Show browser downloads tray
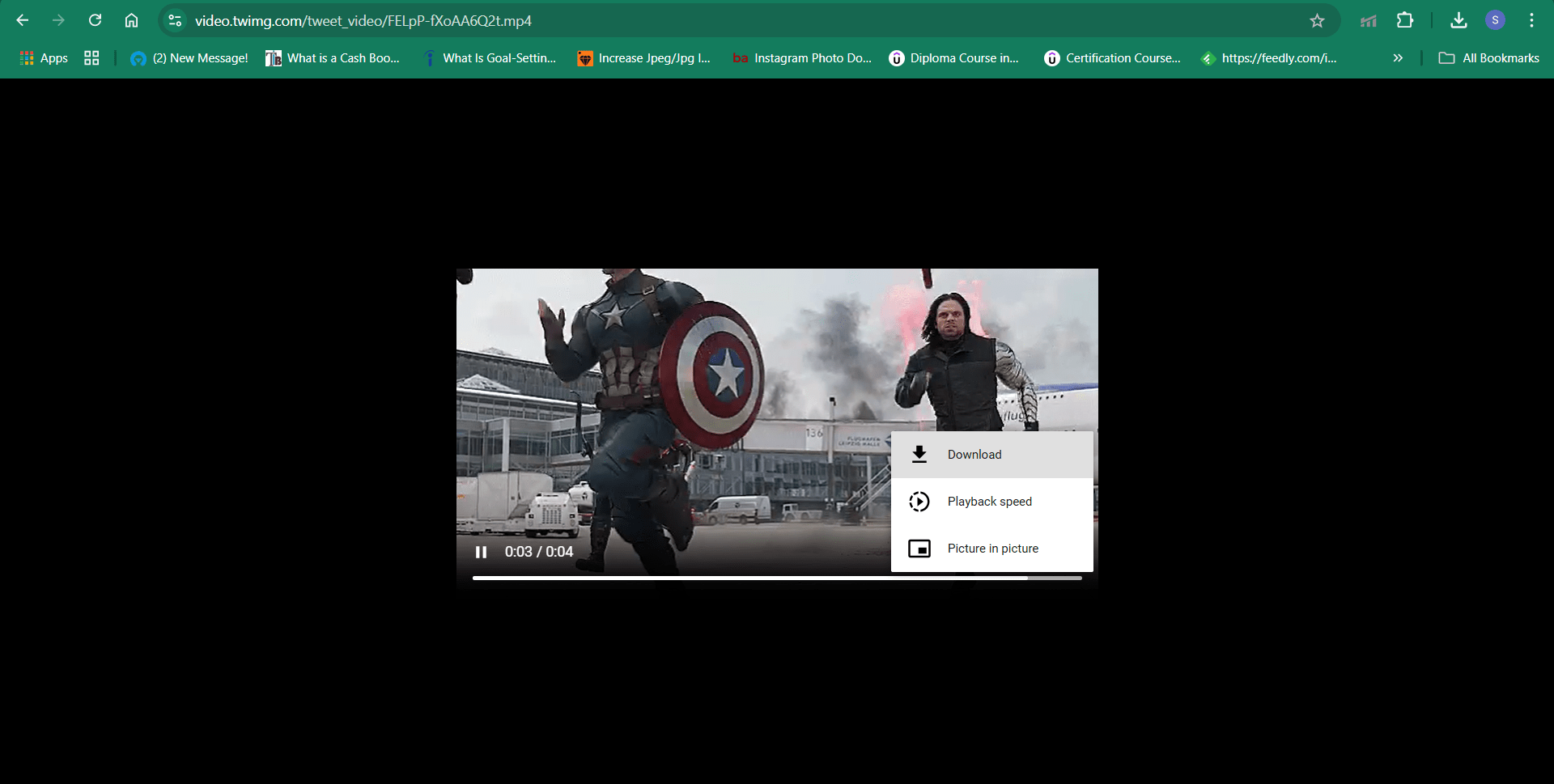 pyautogui.click(x=1458, y=20)
